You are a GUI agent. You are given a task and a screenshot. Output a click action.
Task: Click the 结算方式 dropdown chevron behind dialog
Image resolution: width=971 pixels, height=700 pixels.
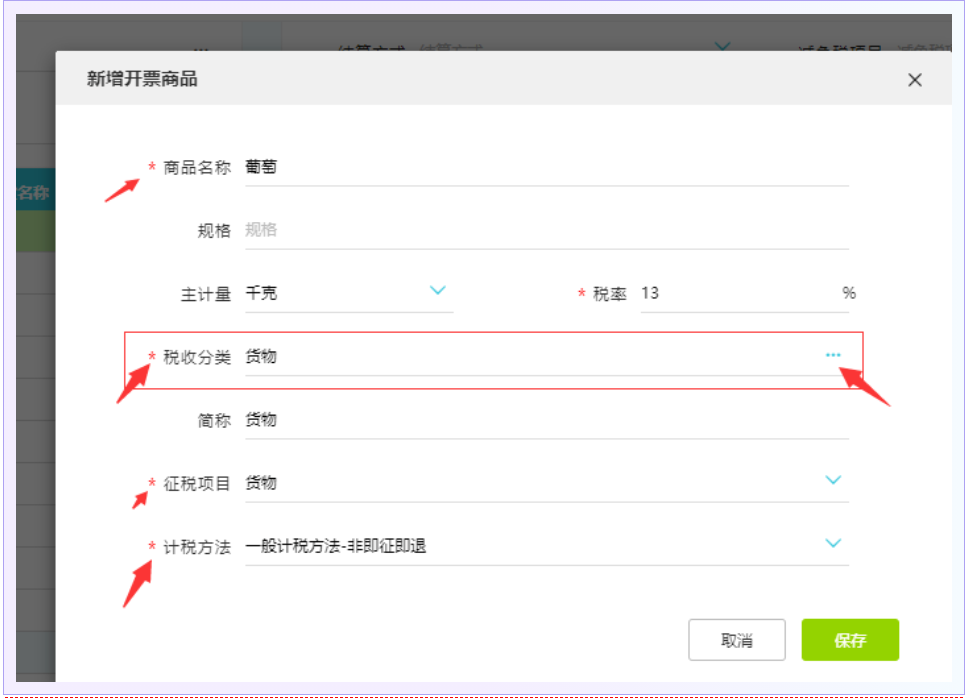[x=724, y=46]
